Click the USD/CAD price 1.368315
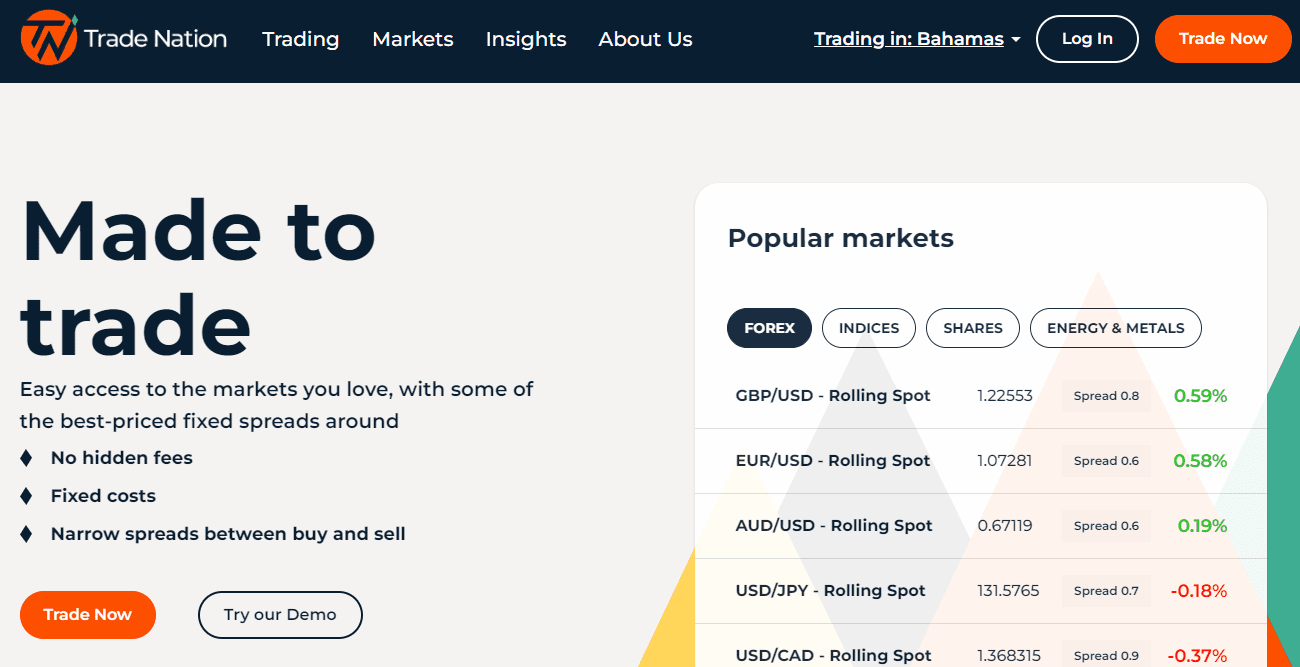 [x=1009, y=656]
